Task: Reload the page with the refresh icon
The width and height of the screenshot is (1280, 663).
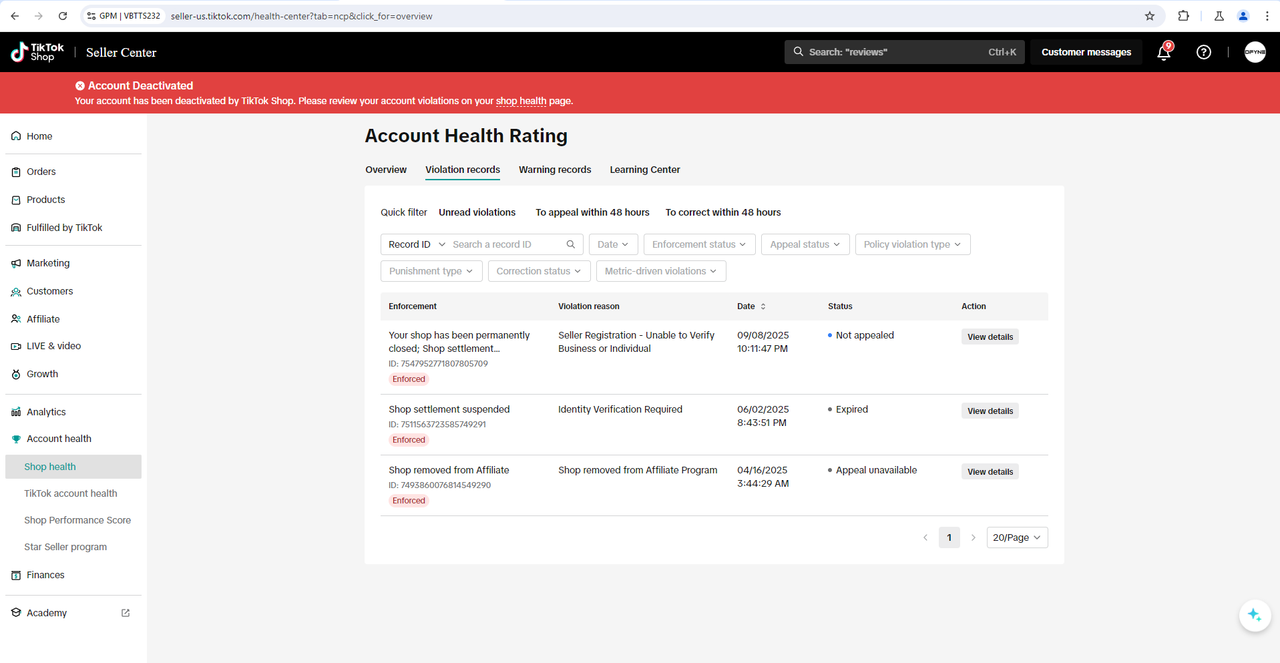Action: pyautogui.click(x=63, y=16)
